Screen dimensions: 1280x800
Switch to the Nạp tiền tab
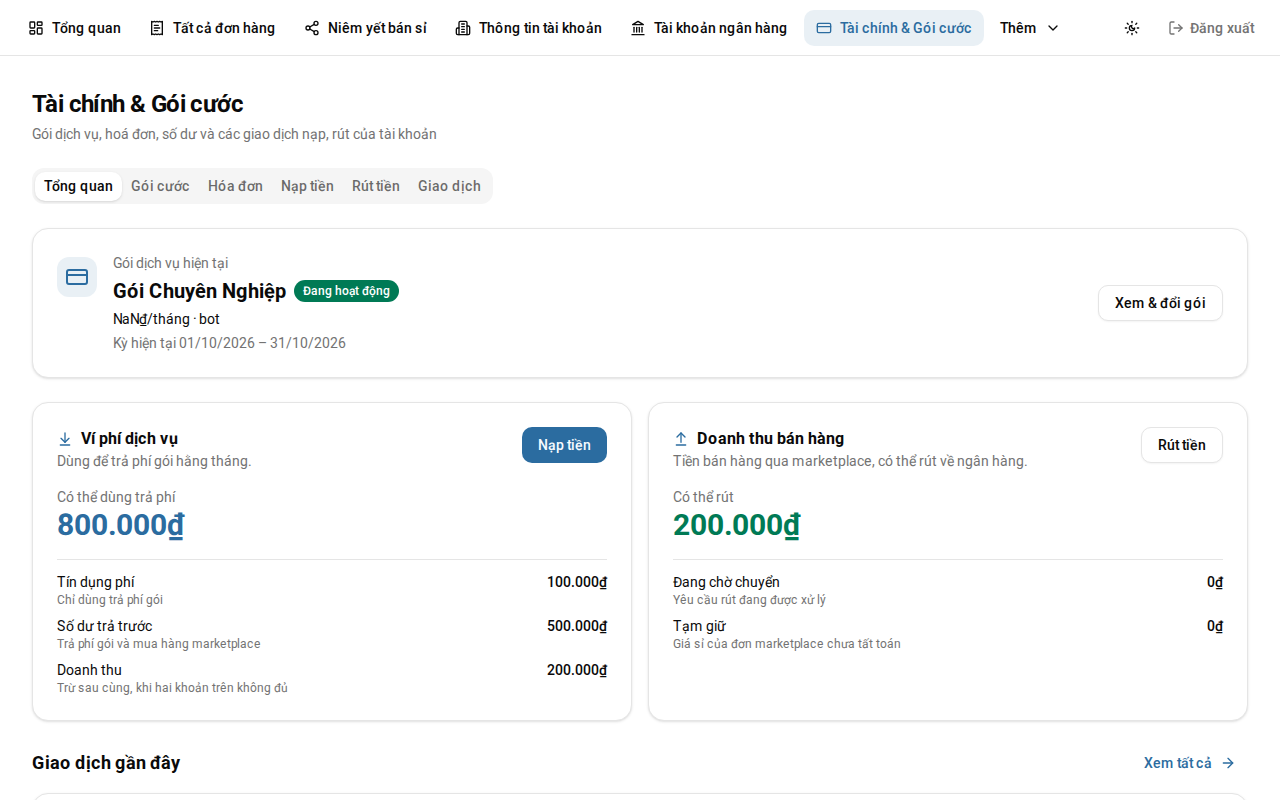[x=307, y=186]
